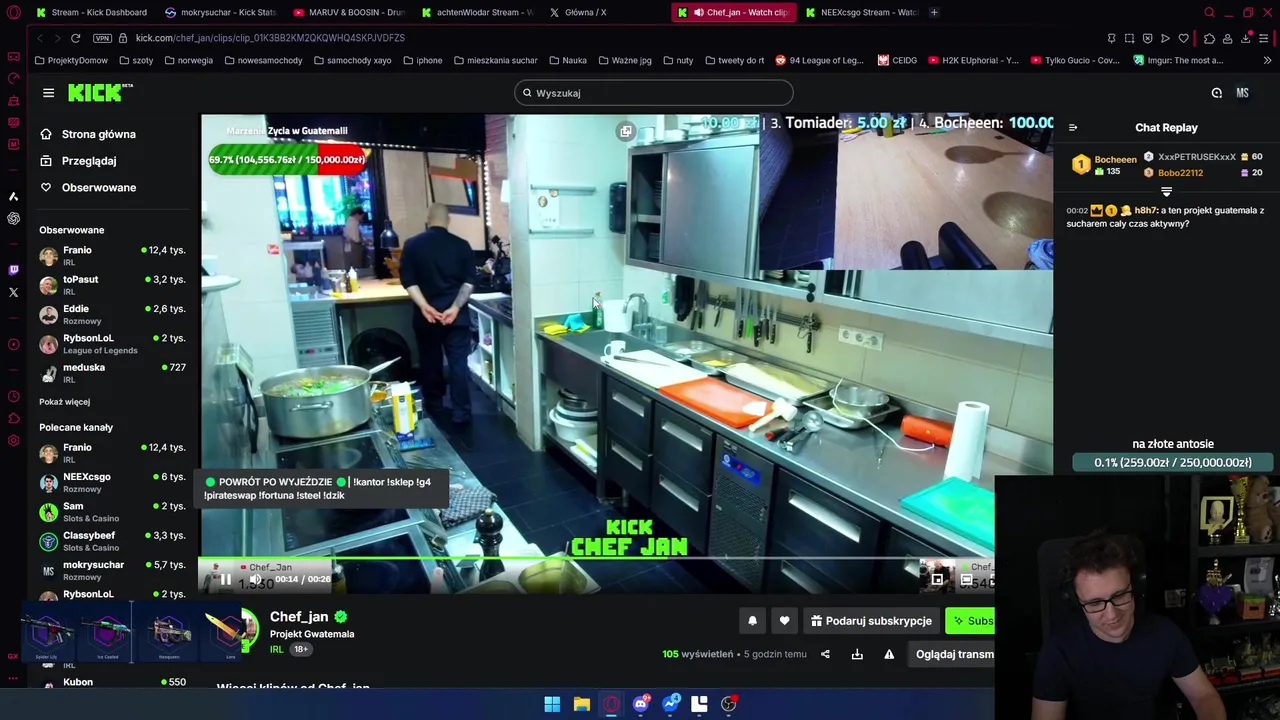
Task: Open followed channel Franio
Action: click(x=112, y=256)
